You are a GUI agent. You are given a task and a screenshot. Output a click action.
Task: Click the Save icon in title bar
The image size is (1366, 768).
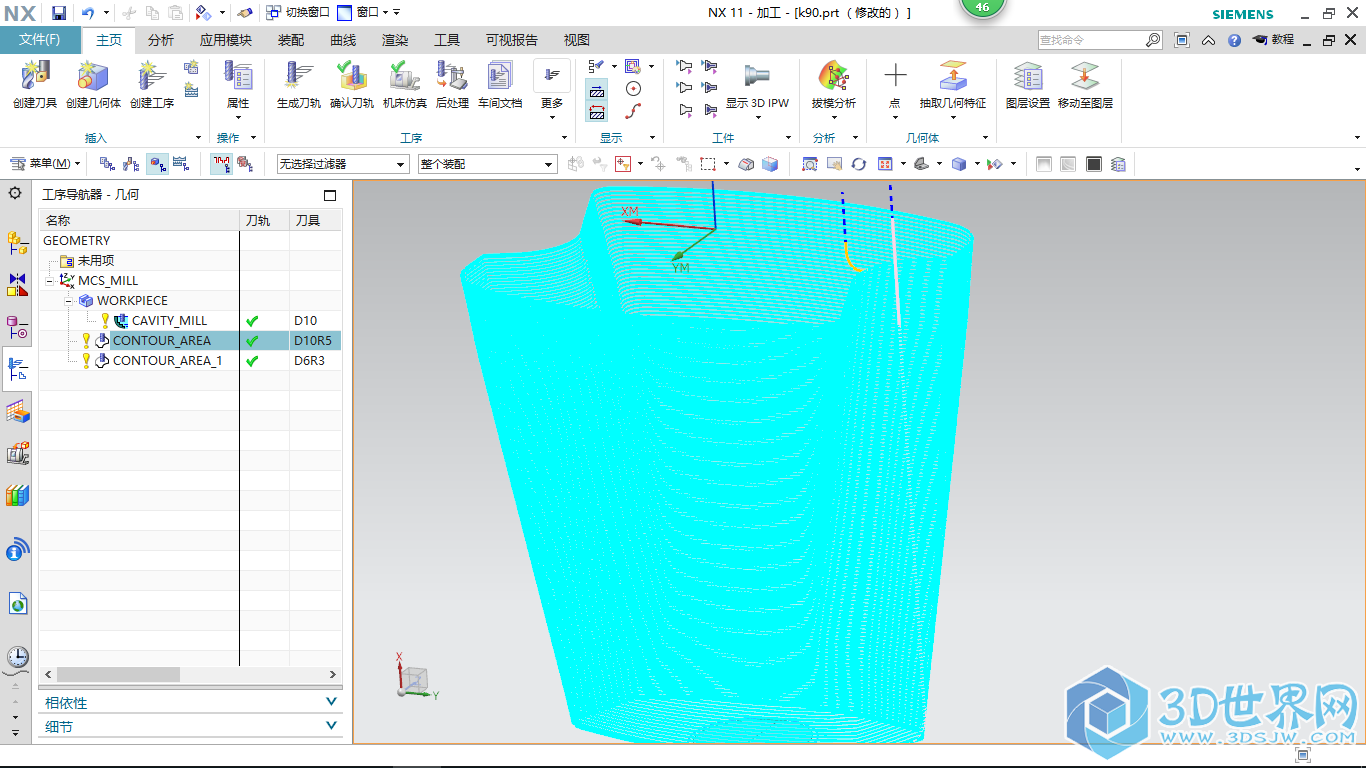coord(59,13)
